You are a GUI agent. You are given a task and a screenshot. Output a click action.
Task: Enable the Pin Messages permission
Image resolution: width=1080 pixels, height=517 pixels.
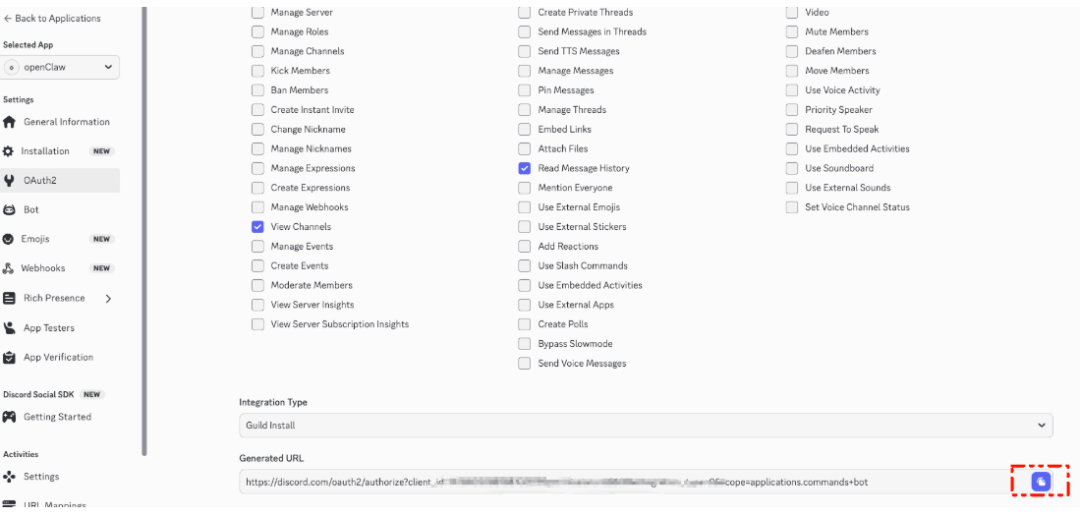[525, 90]
